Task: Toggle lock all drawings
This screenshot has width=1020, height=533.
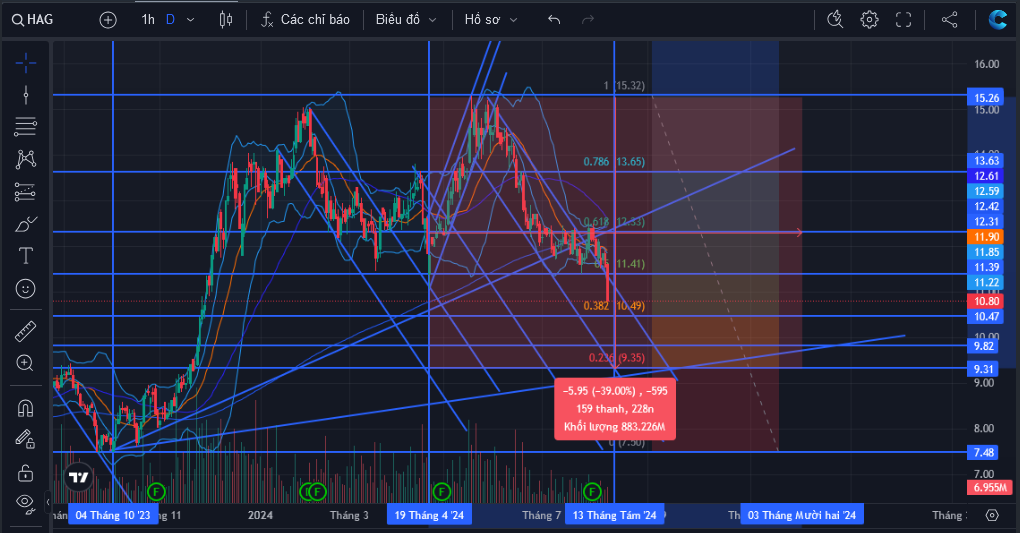Action: (x=25, y=472)
